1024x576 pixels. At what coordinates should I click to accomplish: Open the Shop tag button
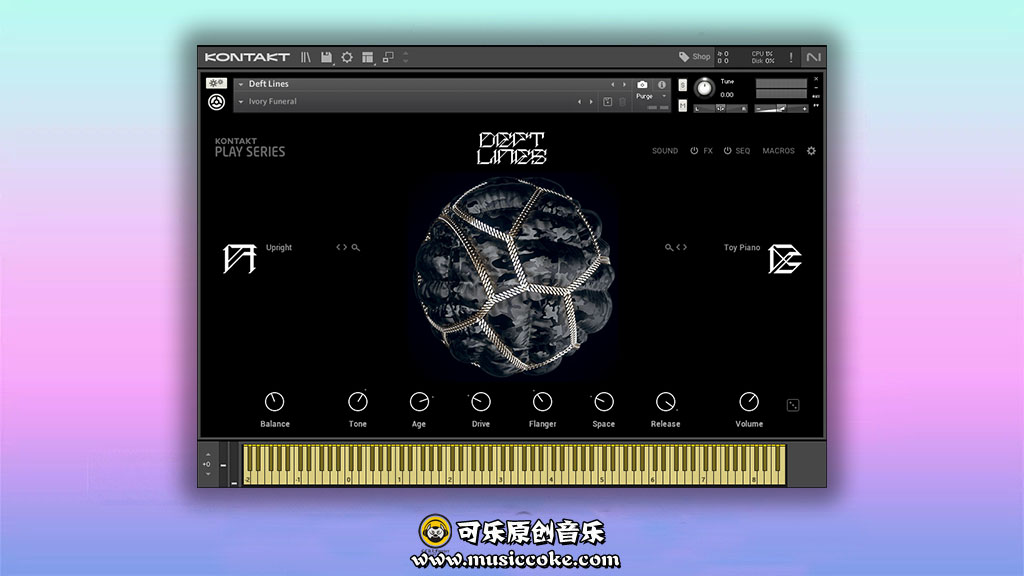[x=694, y=57]
